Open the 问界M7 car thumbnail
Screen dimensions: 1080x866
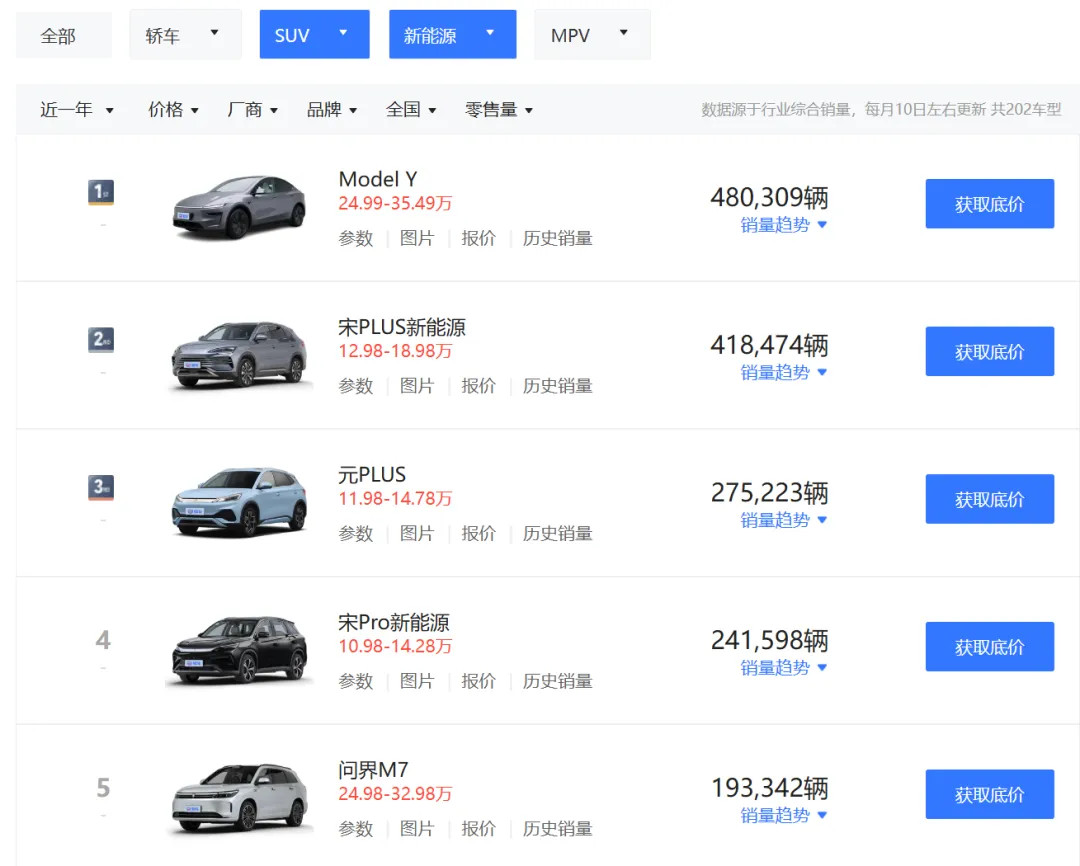point(239,797)
